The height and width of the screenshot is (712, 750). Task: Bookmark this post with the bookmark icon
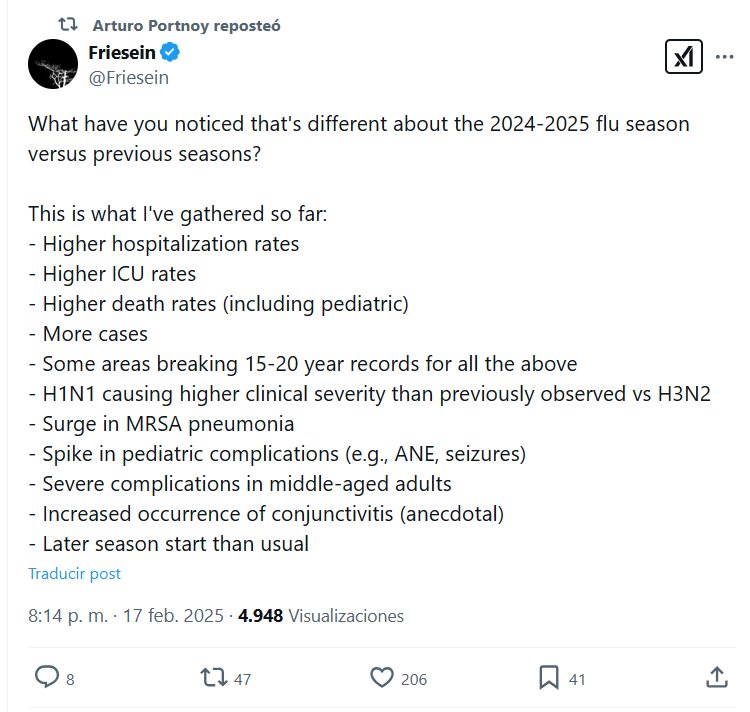(x=548, y=677)
